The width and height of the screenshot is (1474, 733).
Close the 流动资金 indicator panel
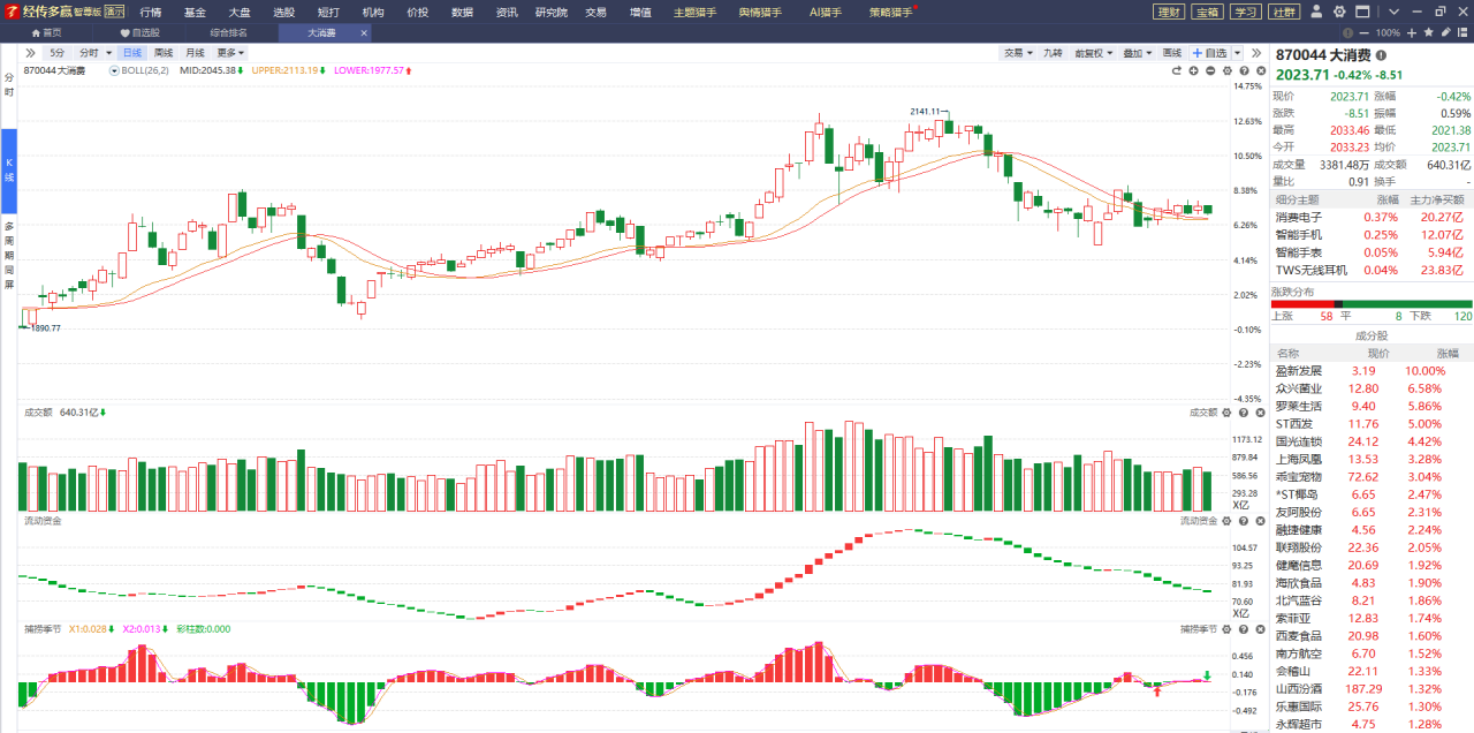(1260, 520)
